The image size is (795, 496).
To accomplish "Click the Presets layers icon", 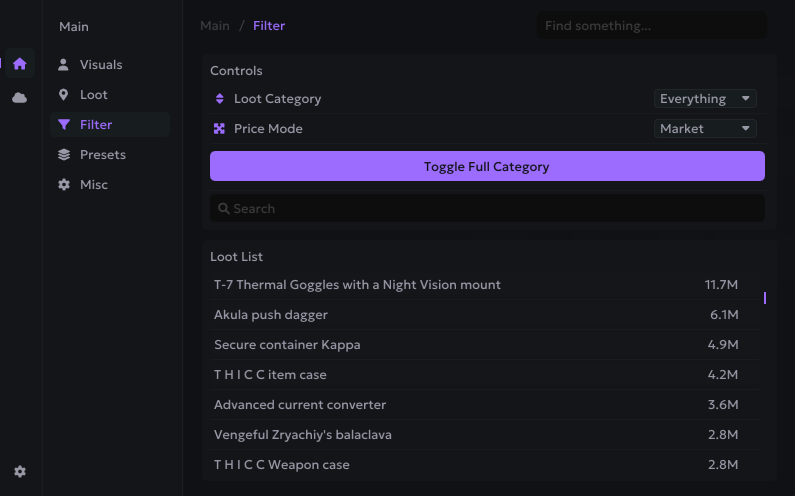I will pyautogui.click(x=64, y=155).
